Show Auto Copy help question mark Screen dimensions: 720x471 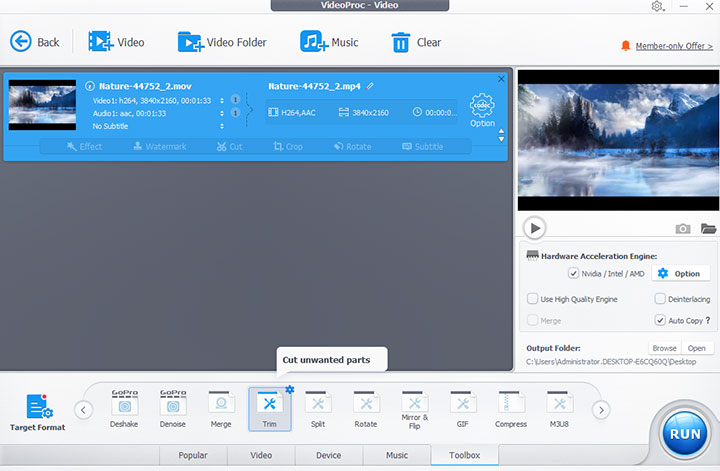708,320
